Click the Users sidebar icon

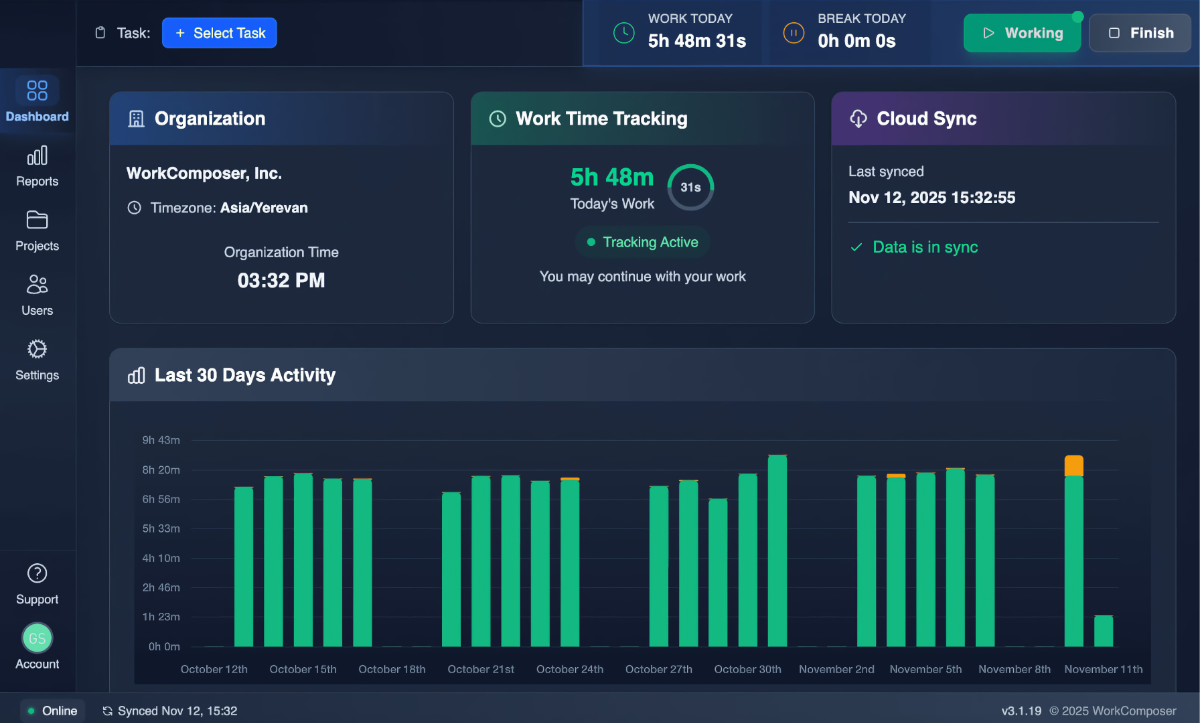[x=37, y=286]
